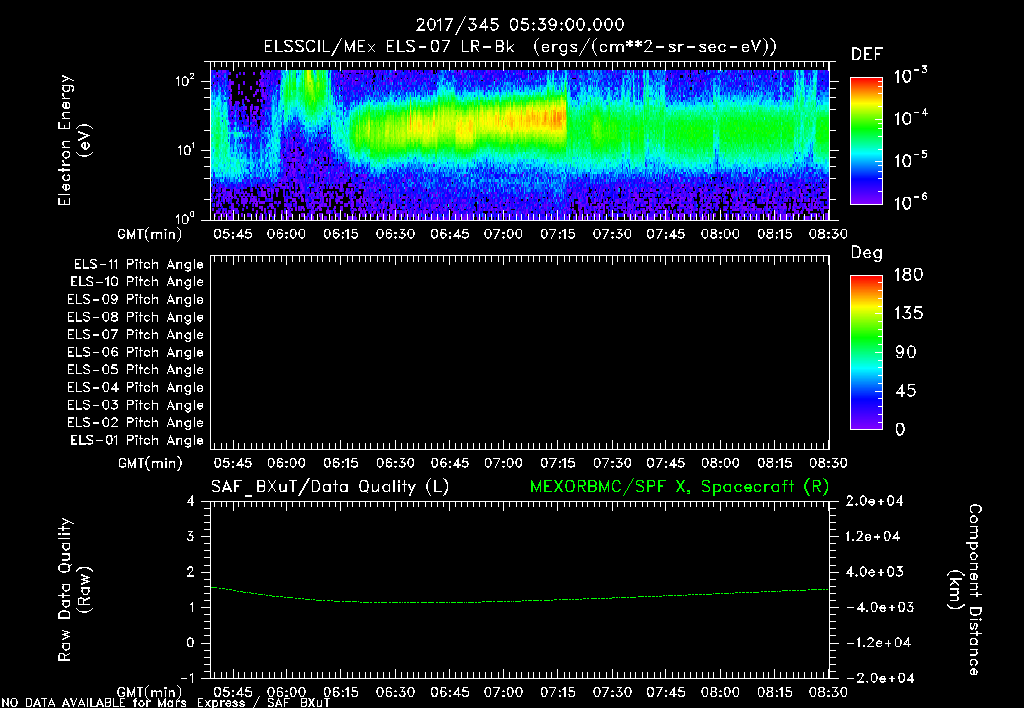Click the timestamp title 2017/345 05:39:00.000
This screenshot has height=708, width=1024.
[x=520, y=25]
